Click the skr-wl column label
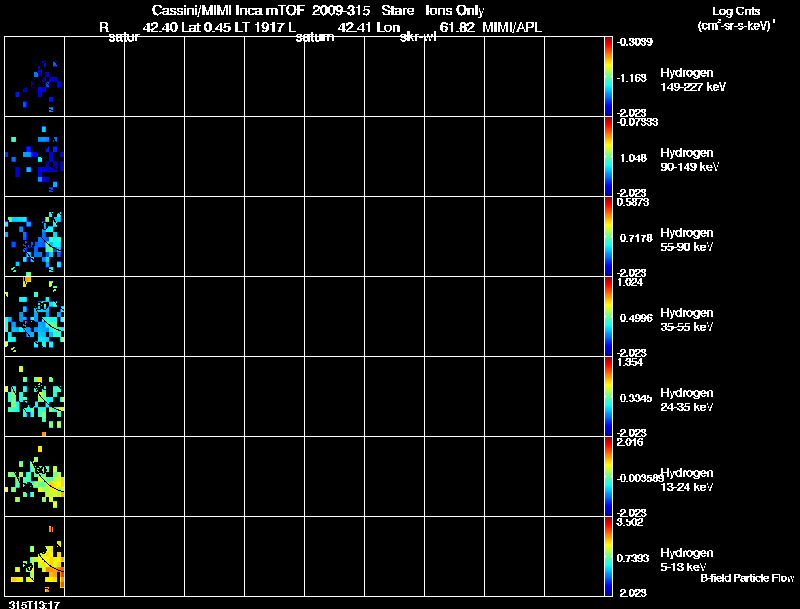This screenshot has height=609, width=800. point(418,37)
